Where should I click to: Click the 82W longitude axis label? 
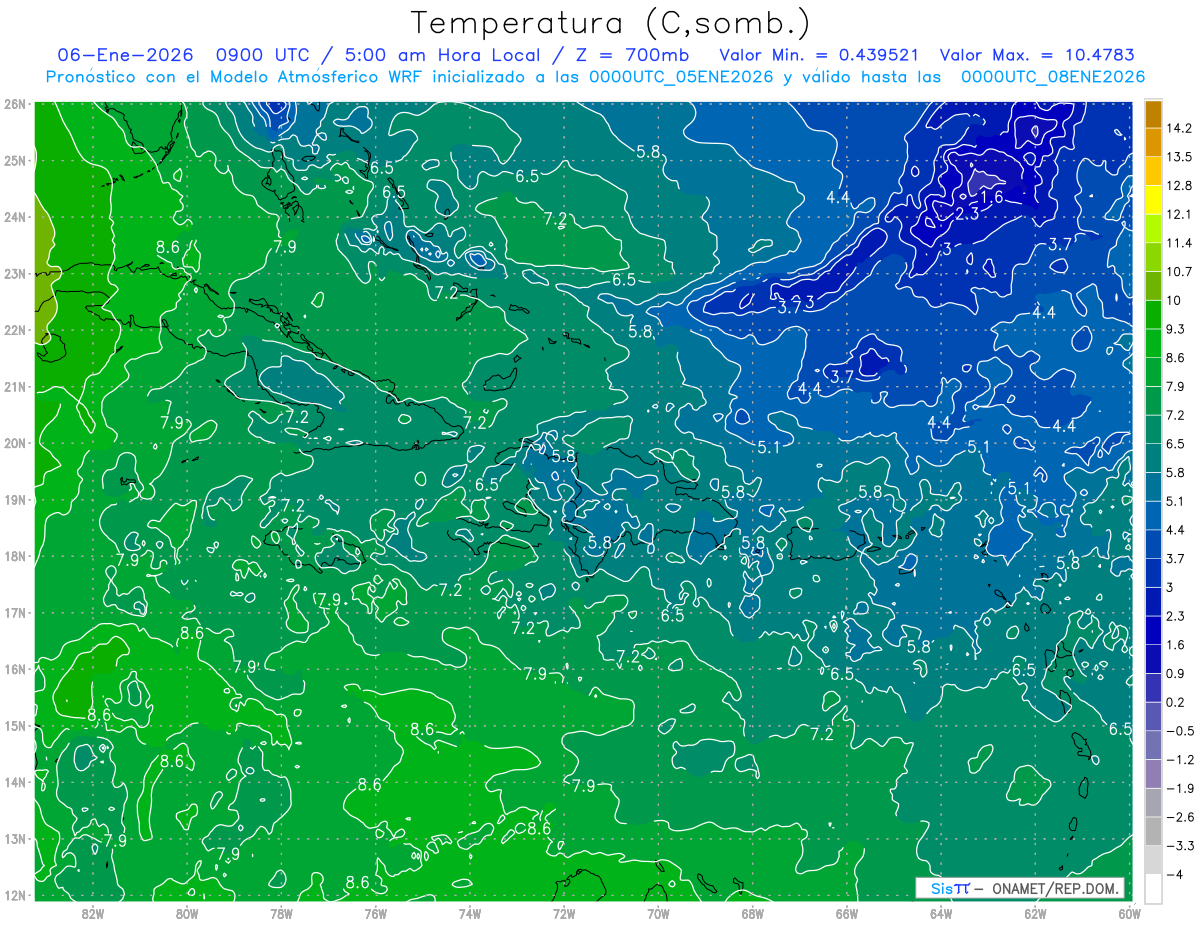pos(93,913)
